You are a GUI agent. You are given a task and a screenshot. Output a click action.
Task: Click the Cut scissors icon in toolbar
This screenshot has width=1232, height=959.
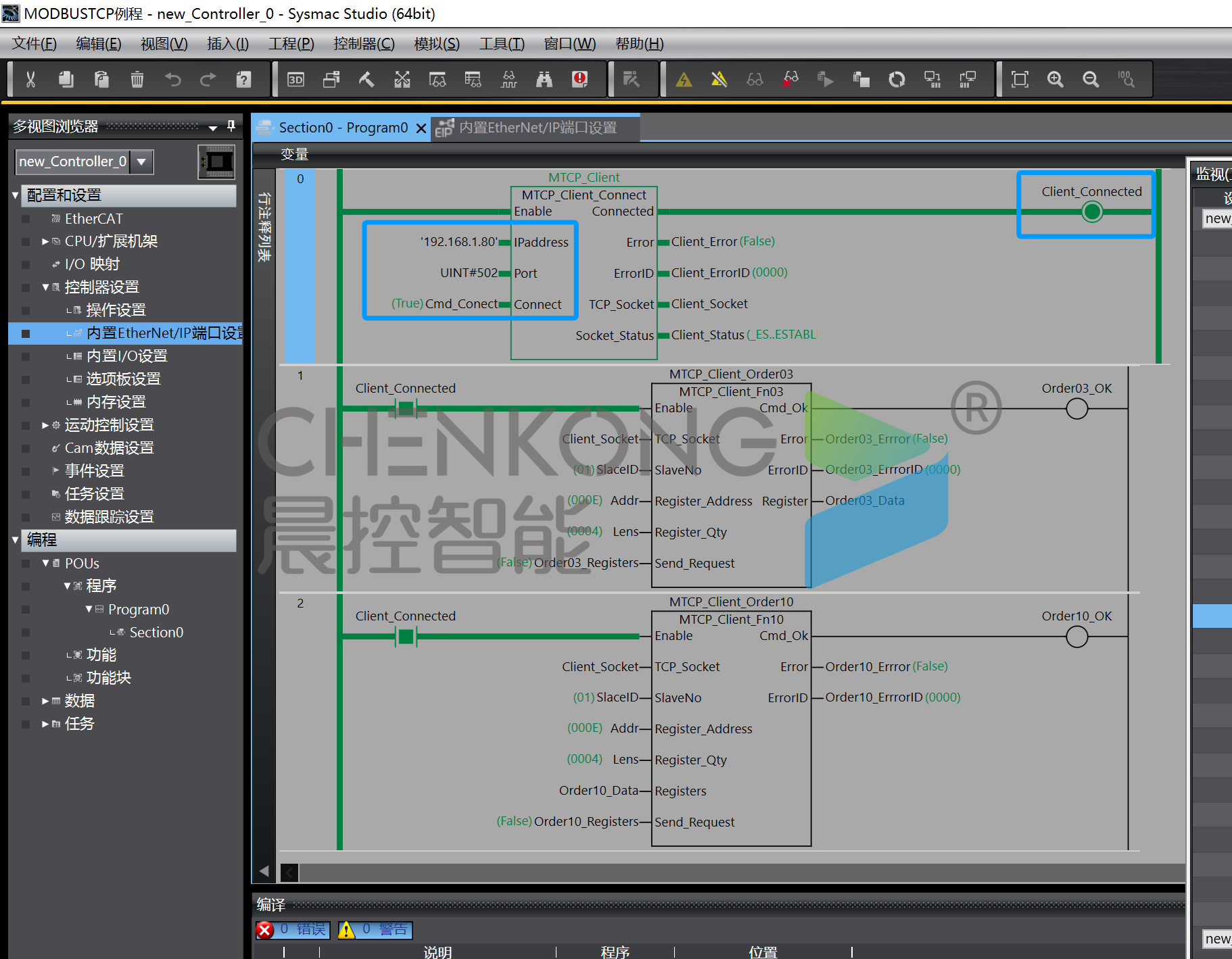pos(30,80)
